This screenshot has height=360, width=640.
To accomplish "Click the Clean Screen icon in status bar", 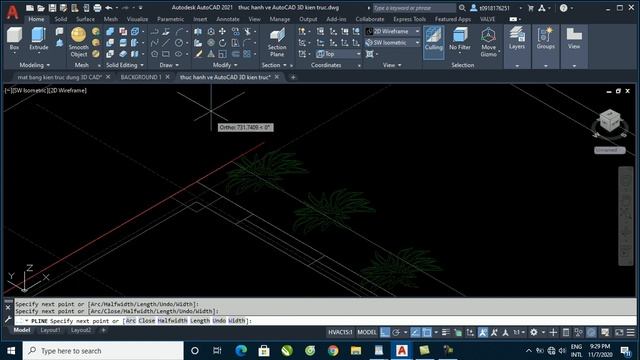I will tap(619, 333).
